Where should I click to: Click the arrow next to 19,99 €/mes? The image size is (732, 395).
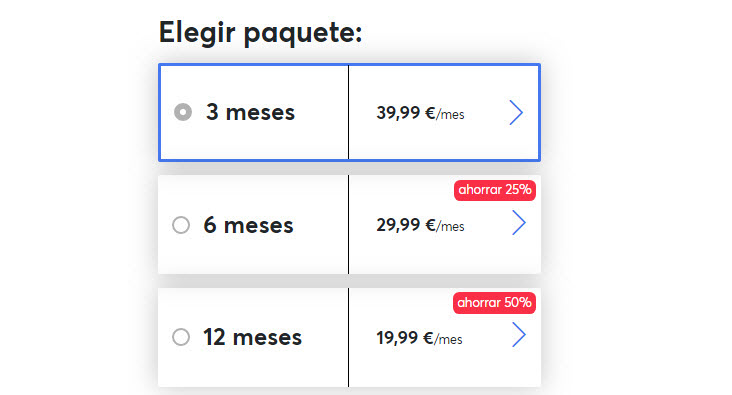coord(519,335)
